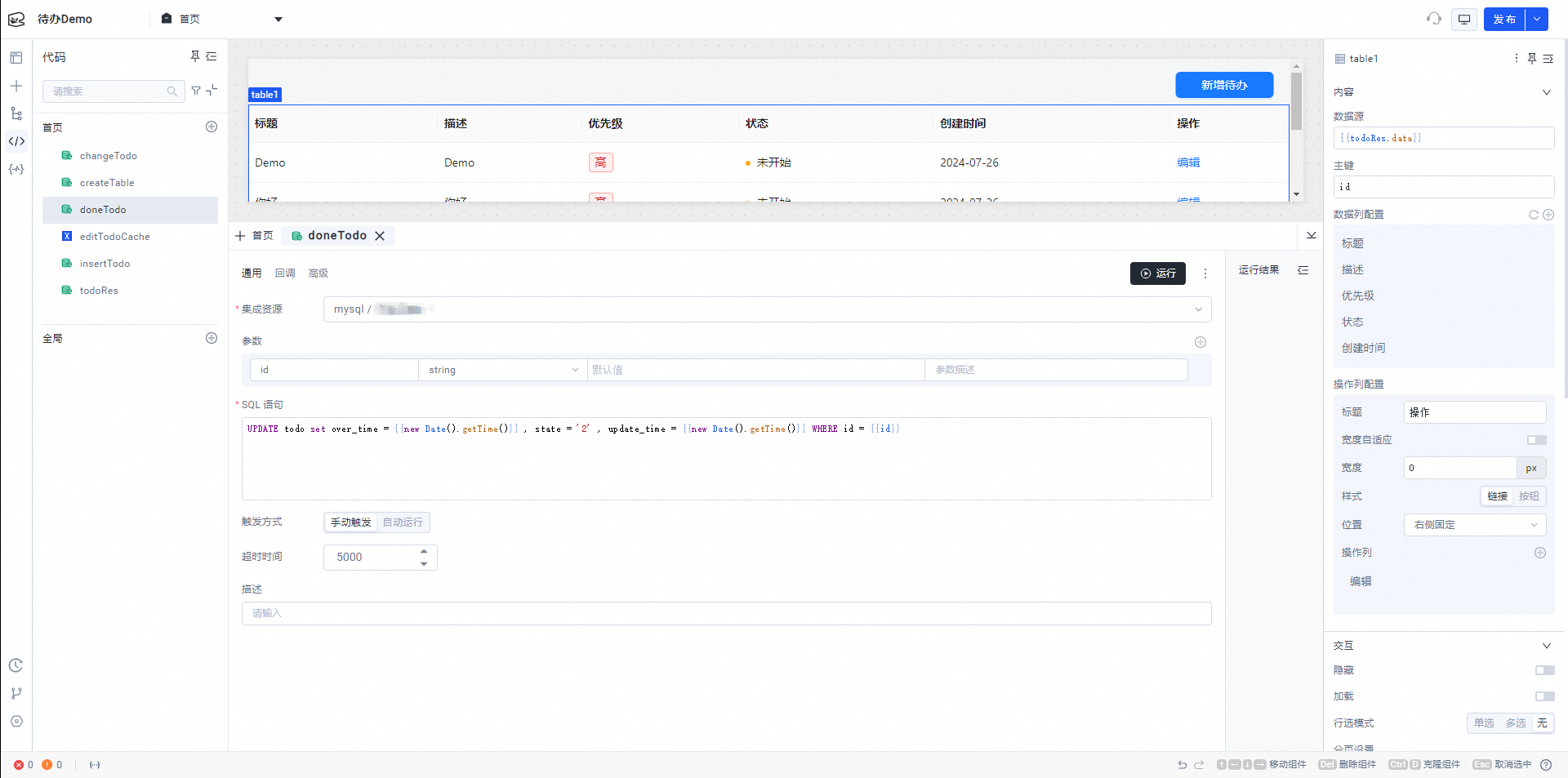1568x778 pixels.
Task: Click the support headset icon in top bar
Action: click(x=1434, y=19)
